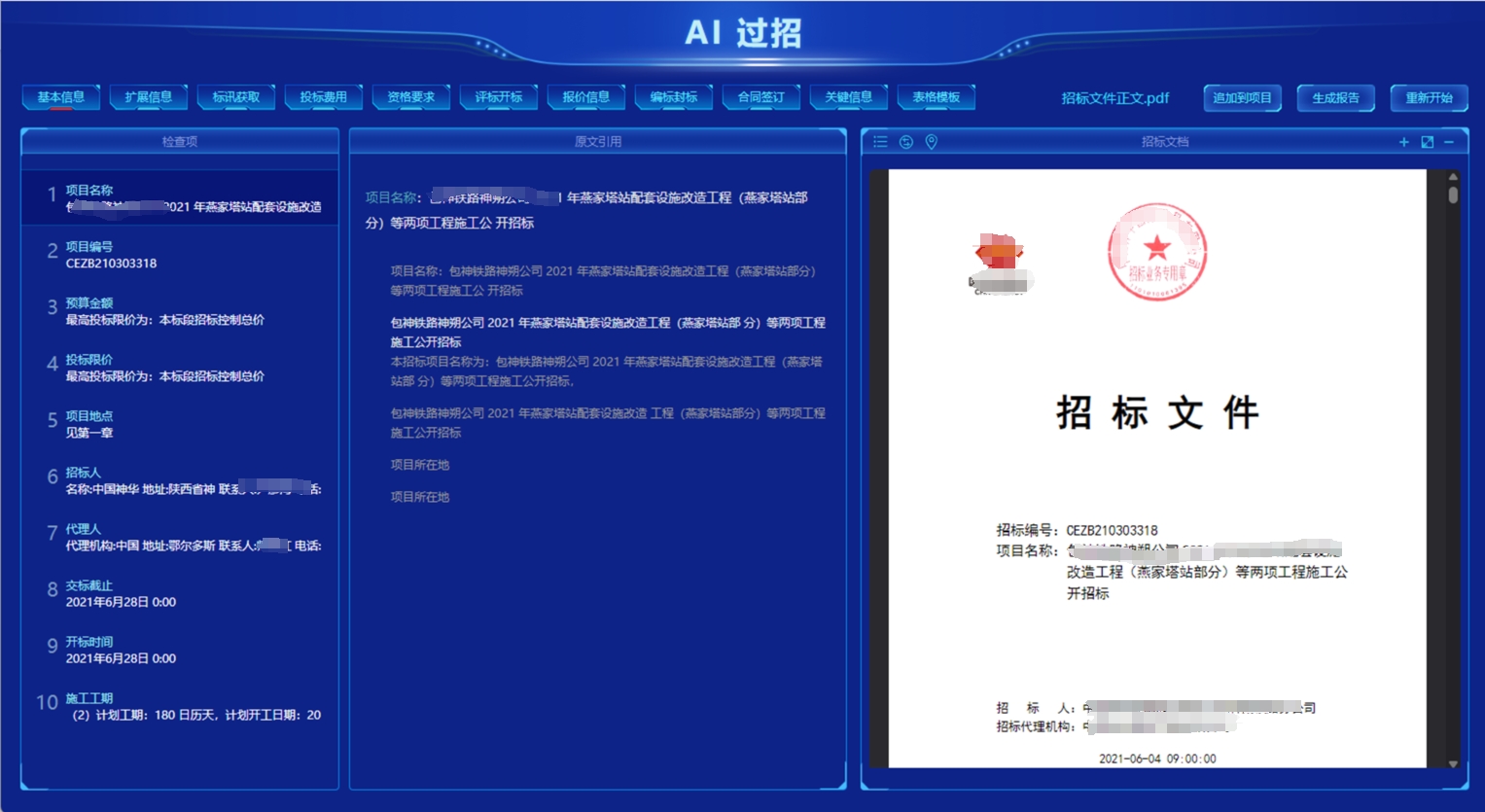Viewport: 1485px width, 812px height.
Task: Go to the 报价信息 tab
Action: point(586,97)
